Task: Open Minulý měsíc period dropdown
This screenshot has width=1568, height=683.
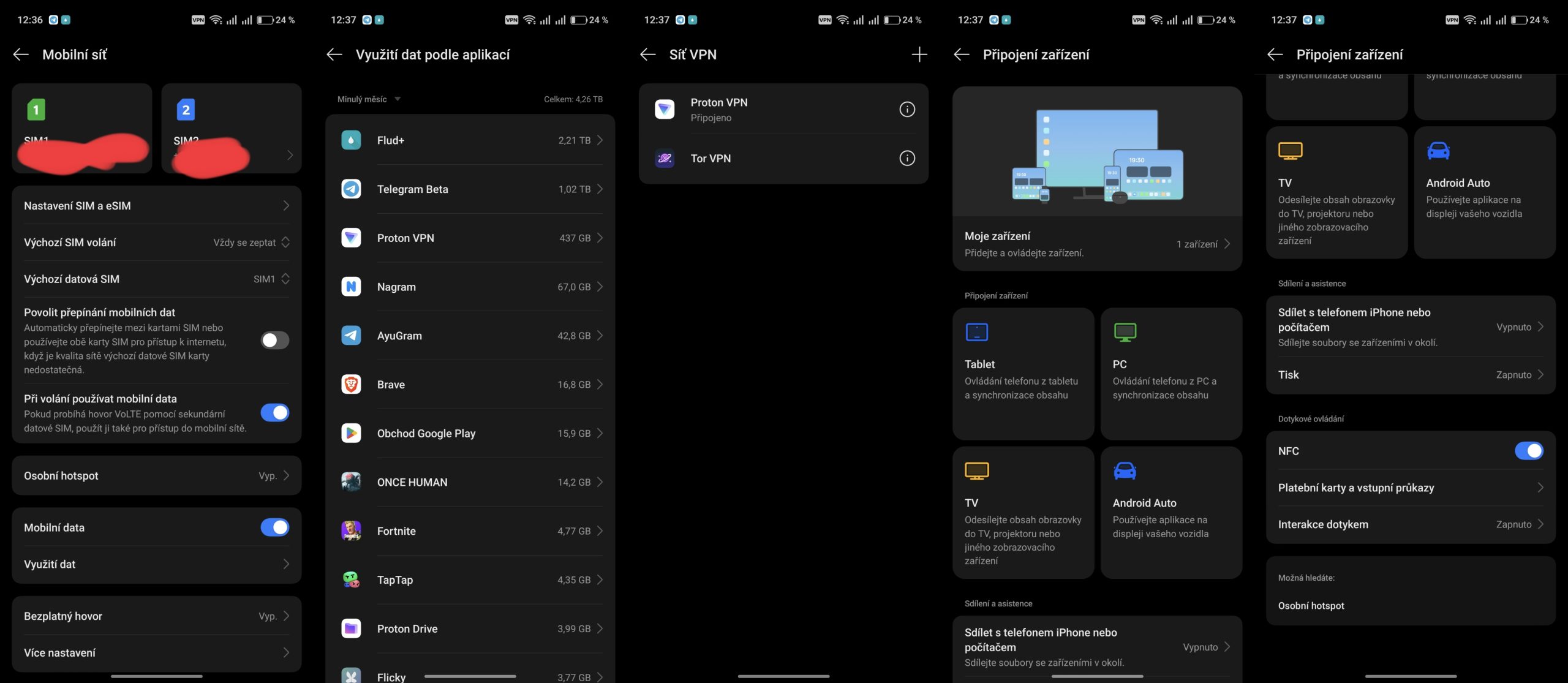Action: 369,99
